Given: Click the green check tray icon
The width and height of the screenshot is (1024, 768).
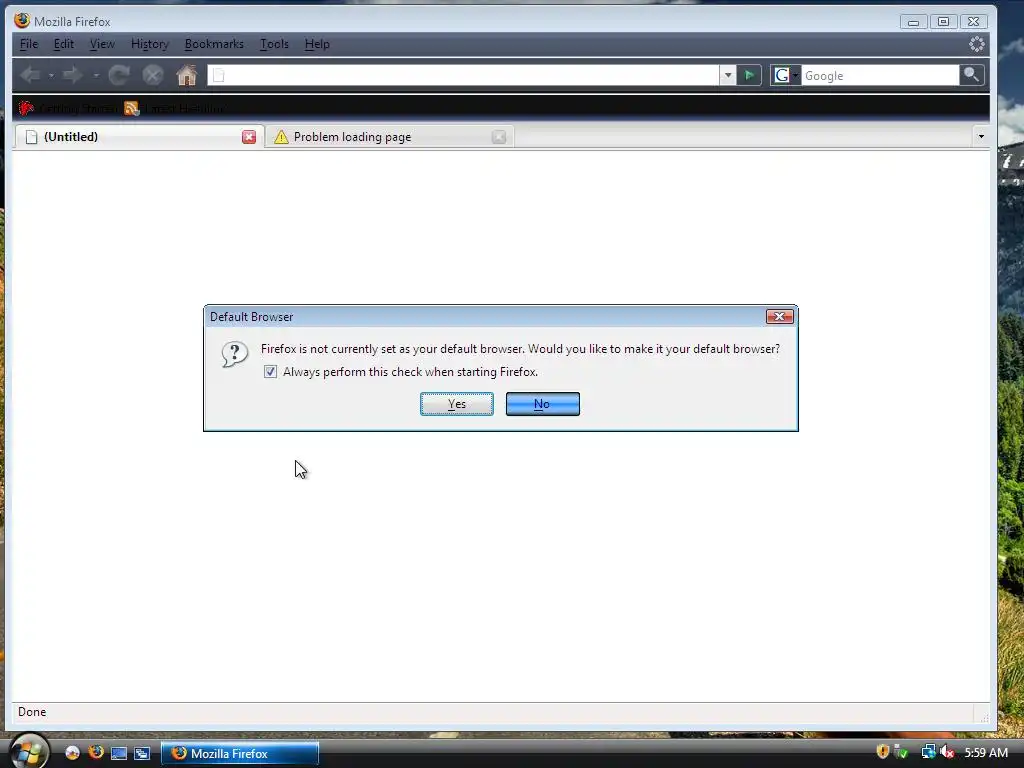Looking at the screenshot, I should (901, 752).
